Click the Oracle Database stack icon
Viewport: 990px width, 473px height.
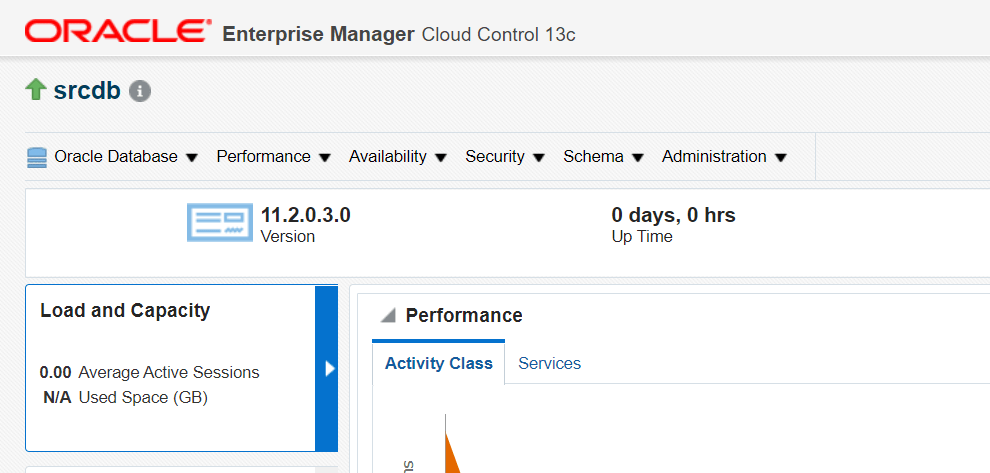[x=37, y=157]
